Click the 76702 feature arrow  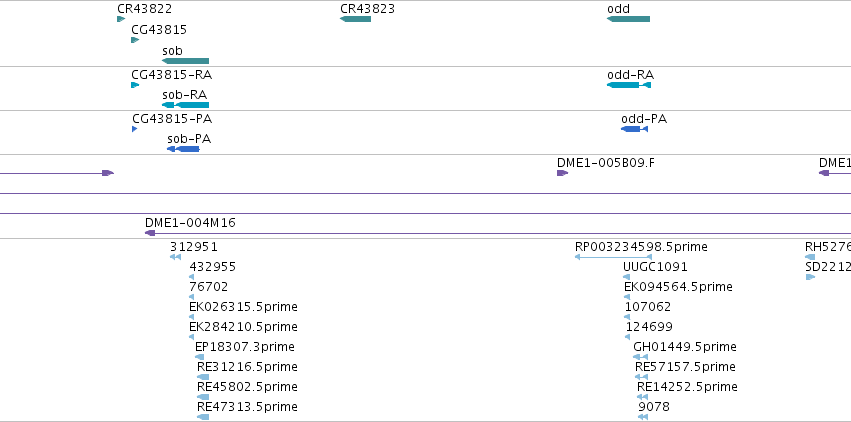coord(191,297)
